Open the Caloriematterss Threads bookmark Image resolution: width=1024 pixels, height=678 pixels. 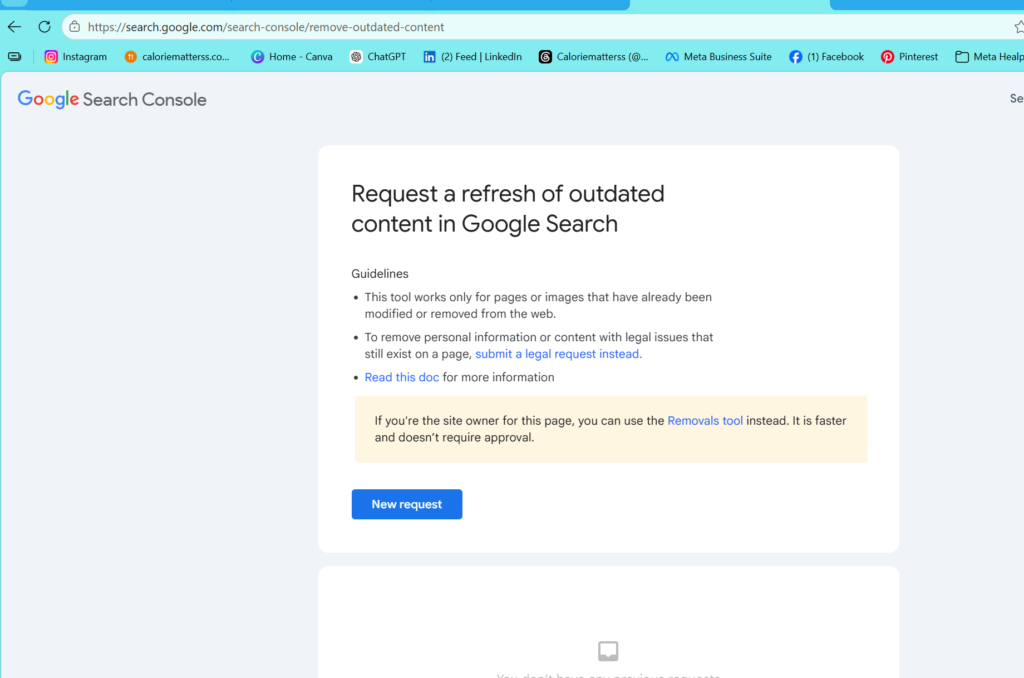[x=594, y=57]
